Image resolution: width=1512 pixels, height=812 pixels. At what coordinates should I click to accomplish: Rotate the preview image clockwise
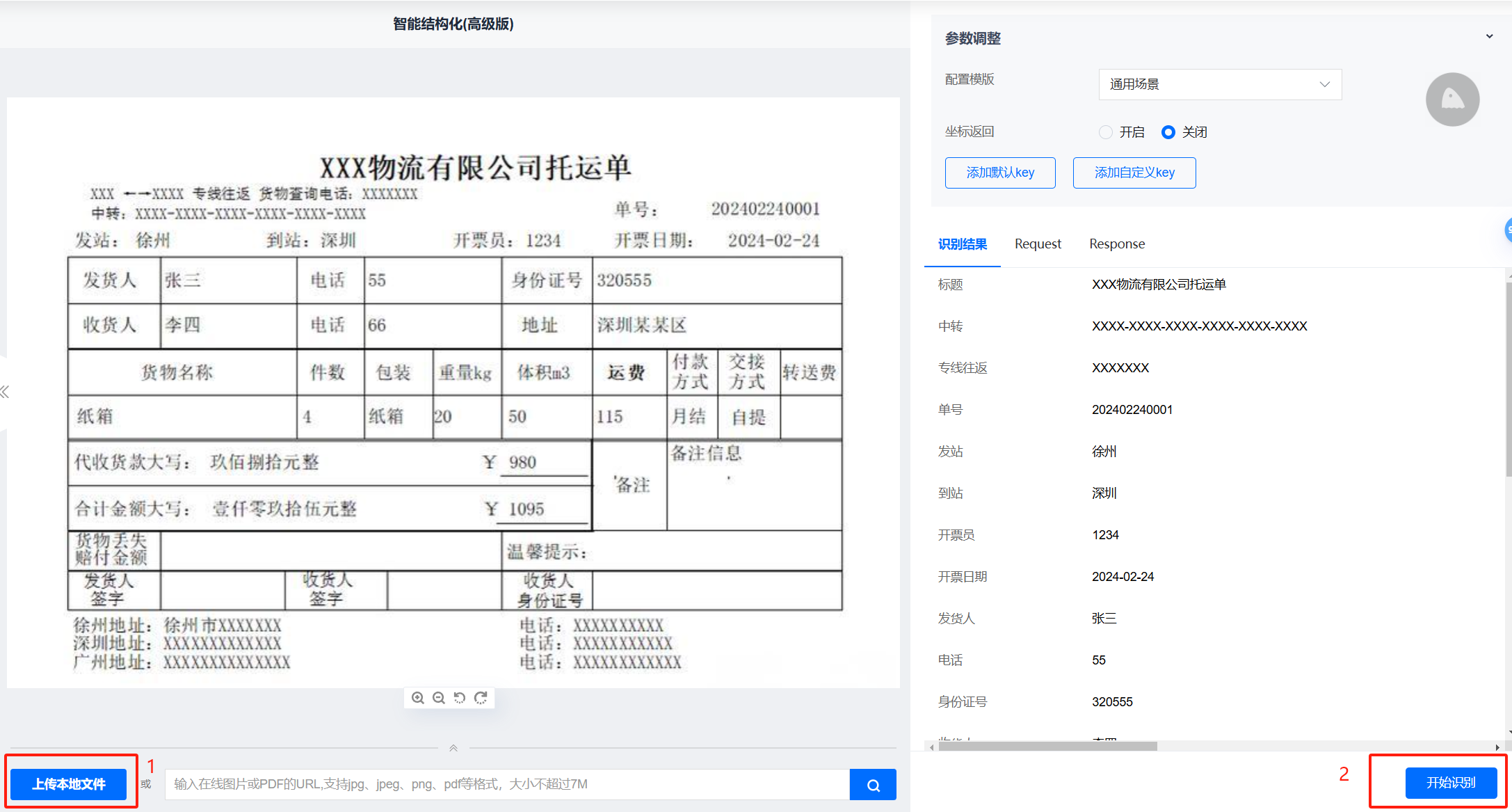(481, 698)
